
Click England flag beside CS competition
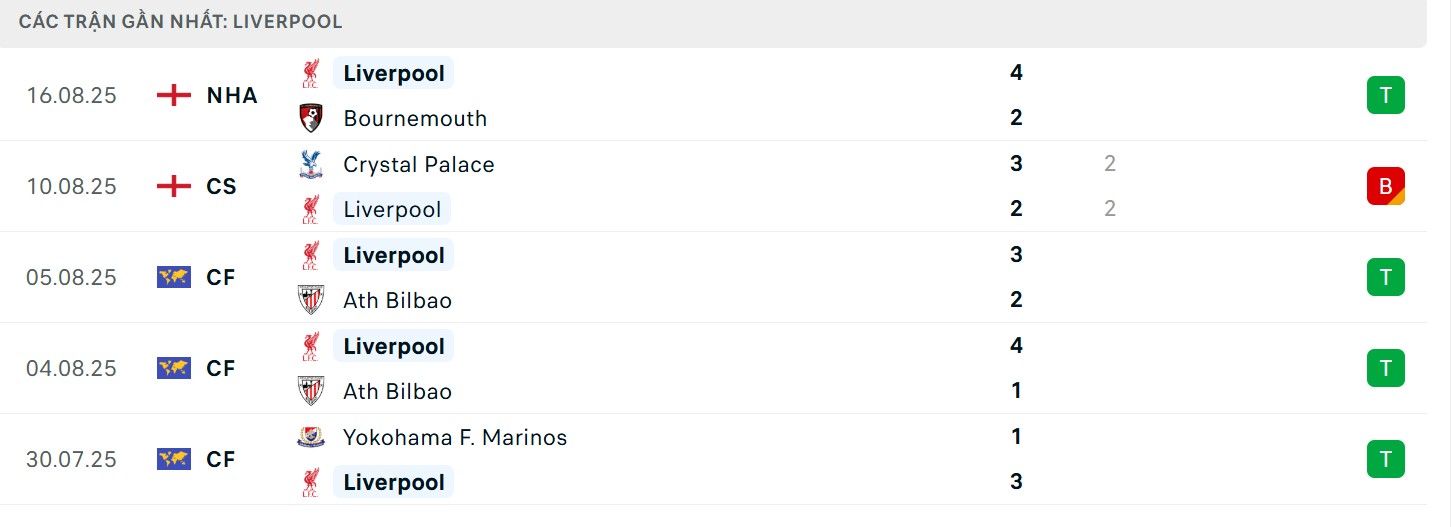pos(174,186)
